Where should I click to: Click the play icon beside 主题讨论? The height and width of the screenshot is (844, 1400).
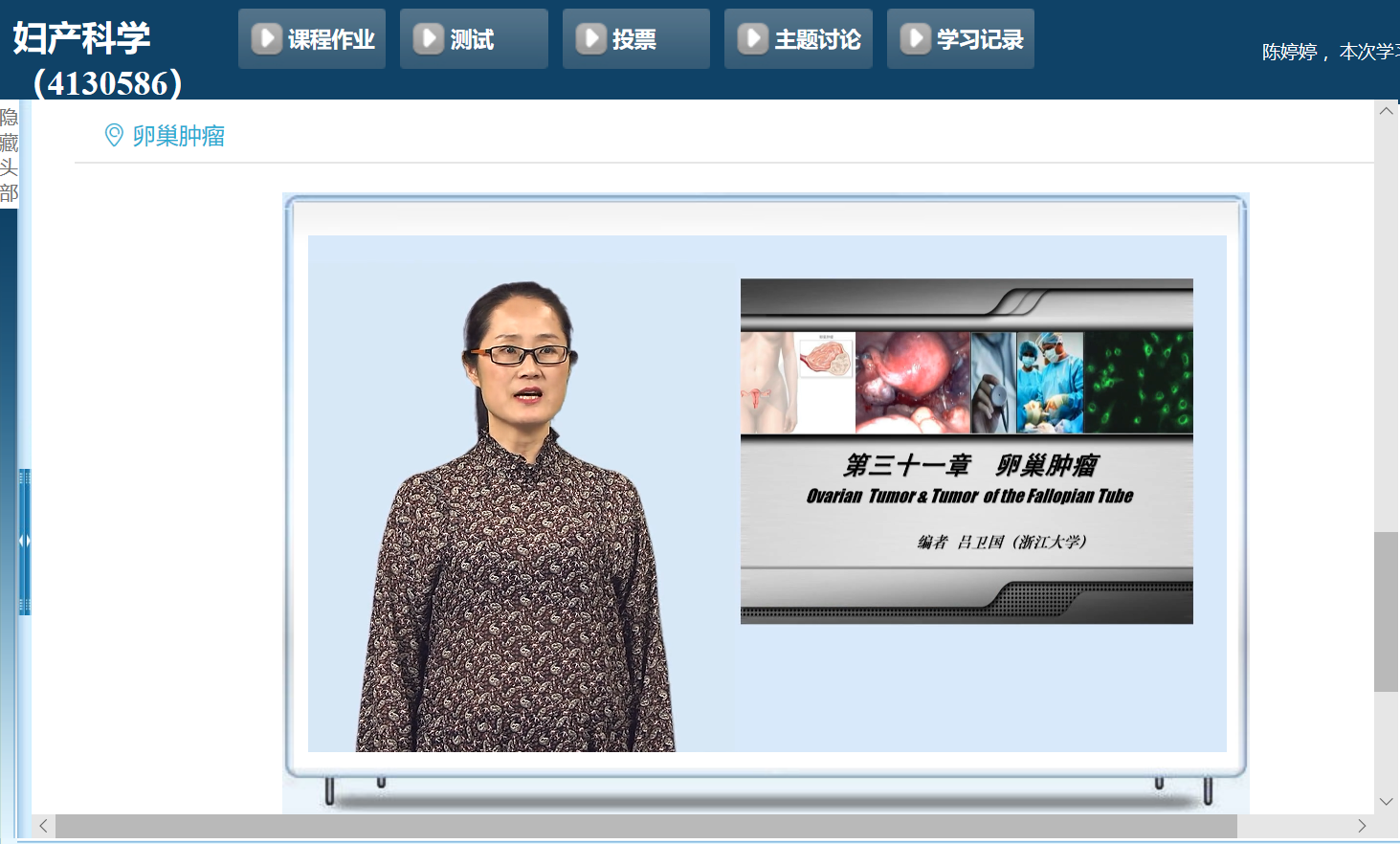point(752,39)
